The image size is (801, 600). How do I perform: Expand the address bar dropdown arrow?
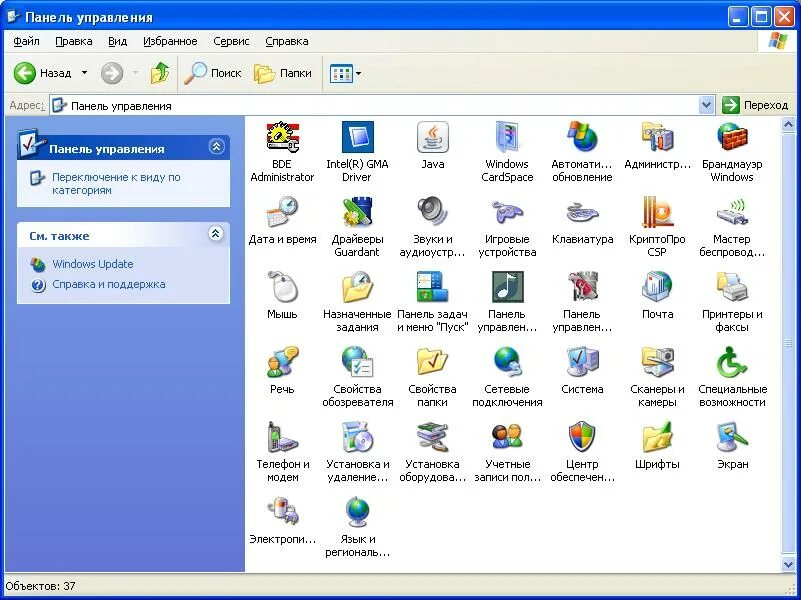pos(706,105)
